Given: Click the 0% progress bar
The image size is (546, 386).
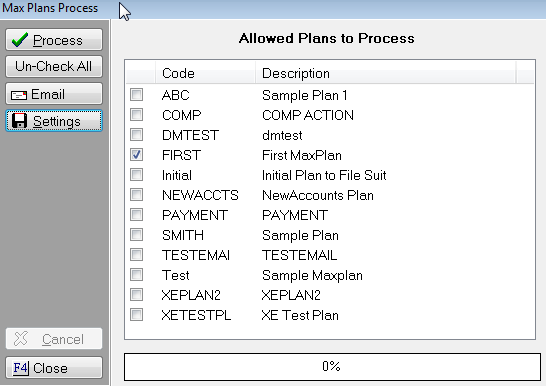Looking at the screenshot, I should tap(332, 367).
